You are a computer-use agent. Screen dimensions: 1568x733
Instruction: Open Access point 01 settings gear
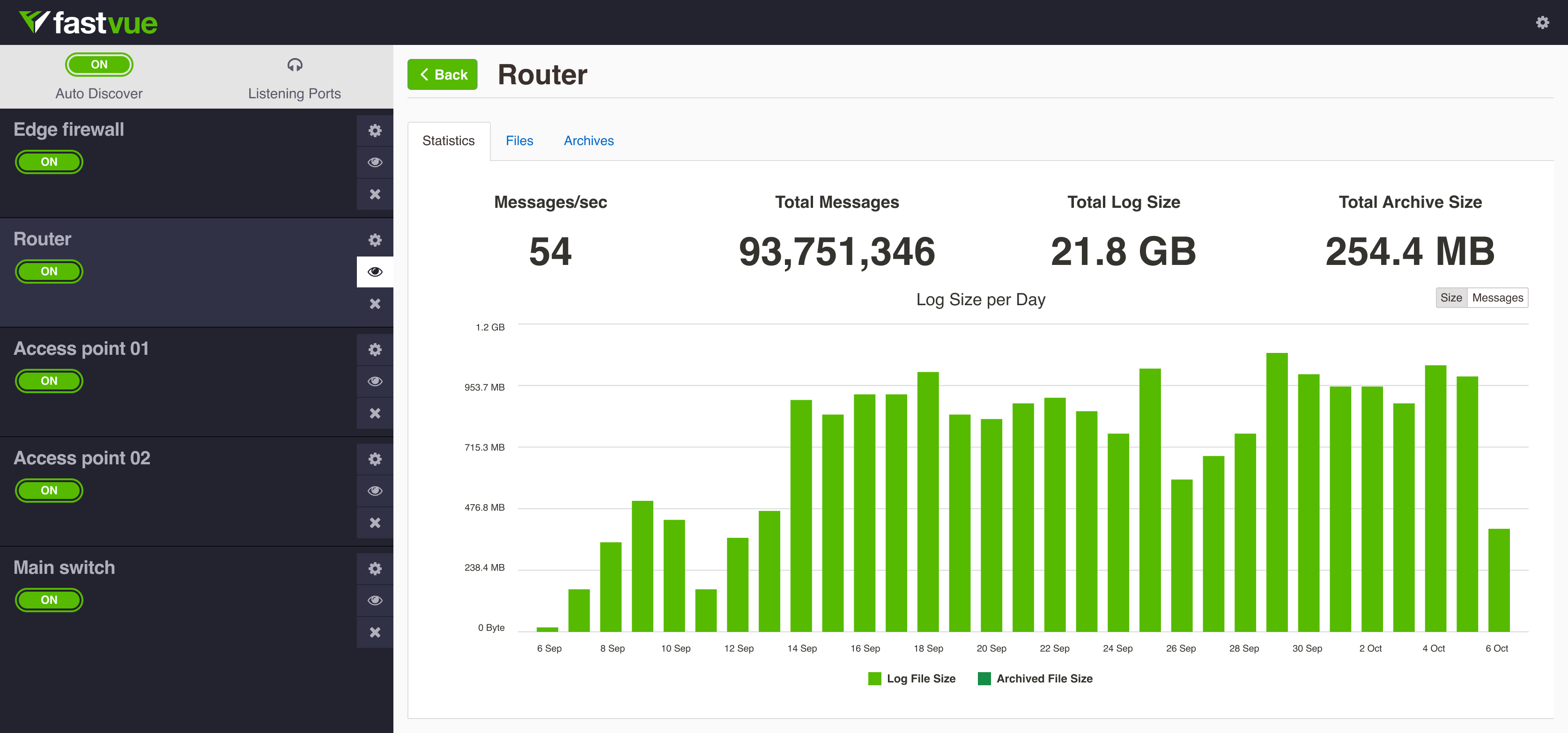point(375,349)
